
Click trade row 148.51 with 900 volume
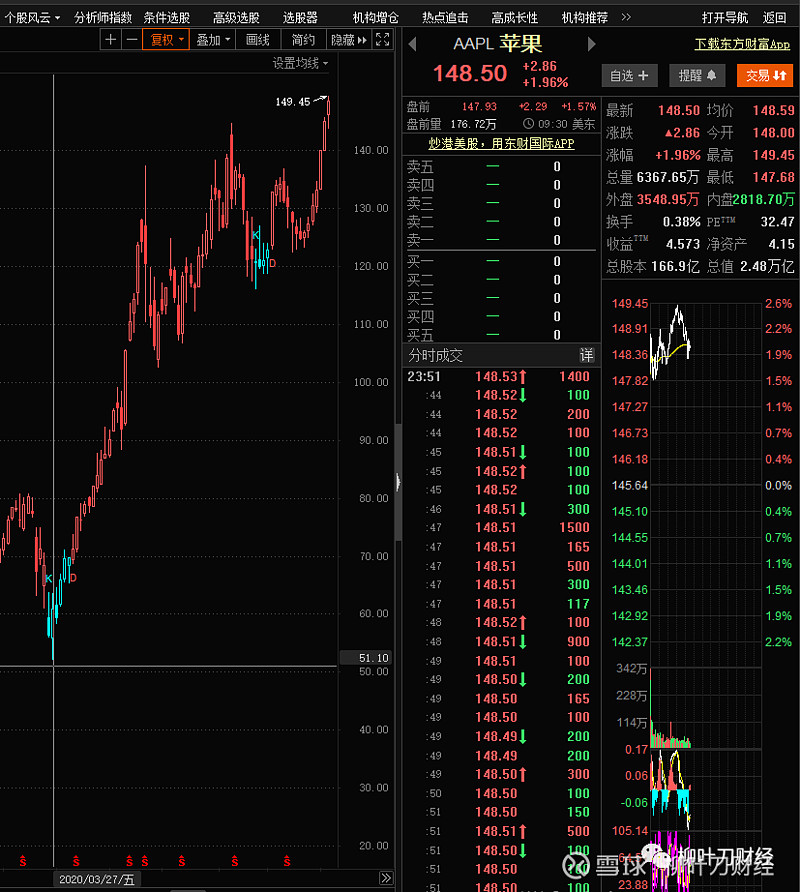[x=501, y=642]
